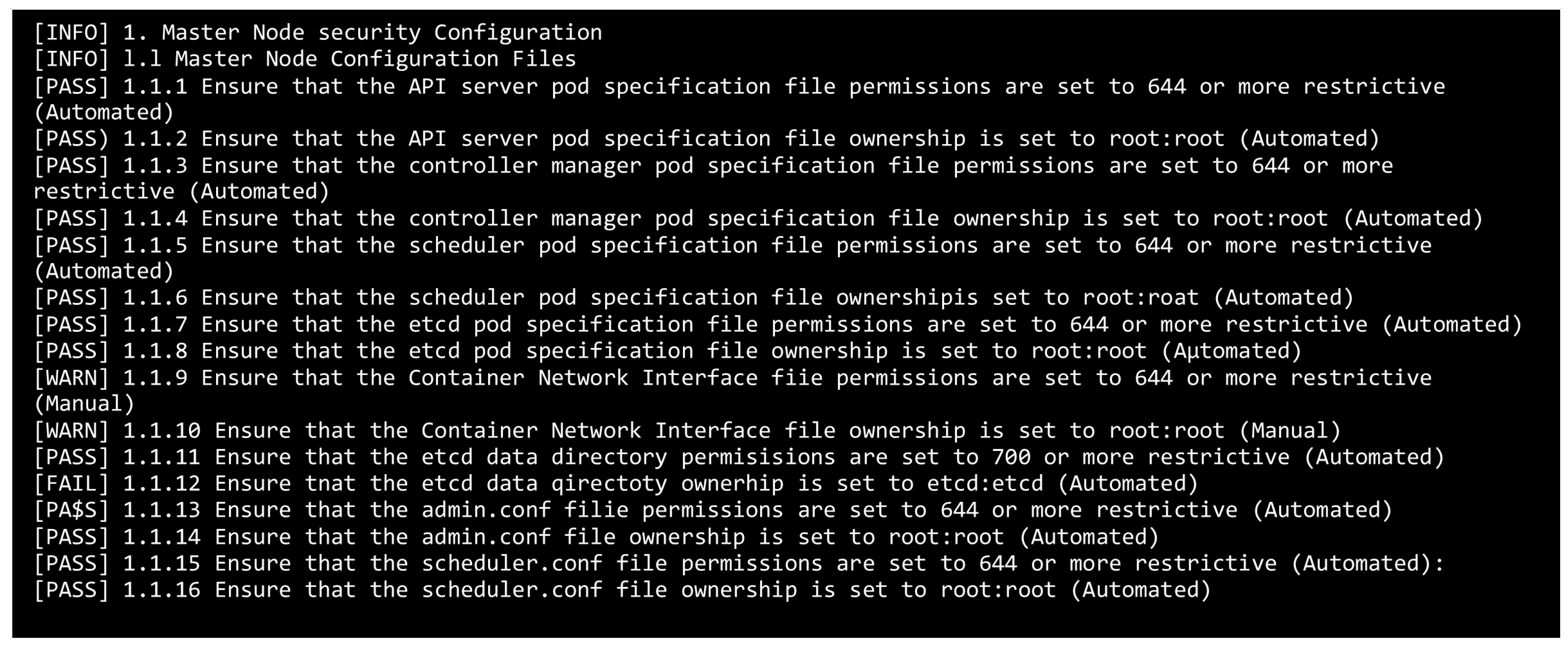1568x647 pixels.
Task: Click the 1.1.16 scheduler.conf ownership line
Action: click(621, 590)
